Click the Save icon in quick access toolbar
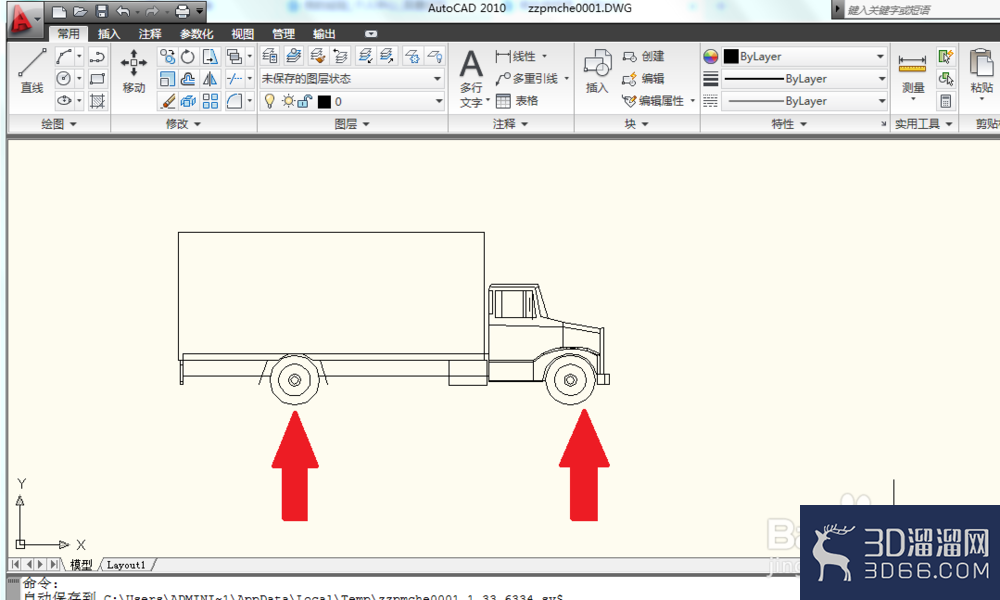1000x600 pixels. 101,11
